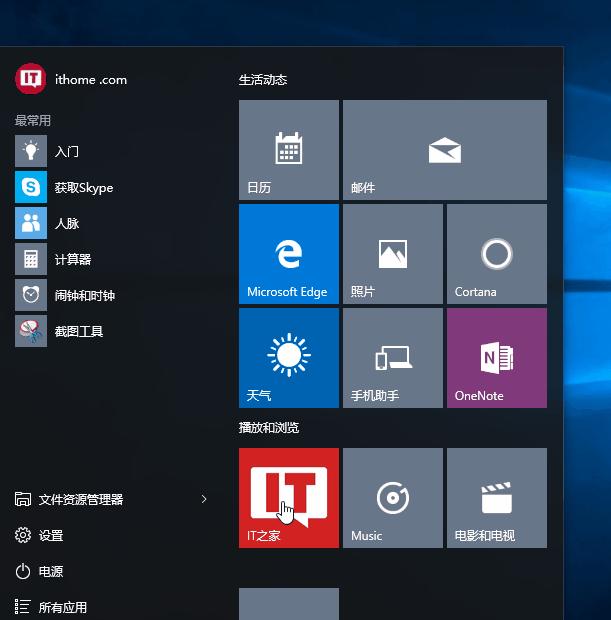Click the 生活动态 group header
611x620 pixels.
[x=263, y=80]
